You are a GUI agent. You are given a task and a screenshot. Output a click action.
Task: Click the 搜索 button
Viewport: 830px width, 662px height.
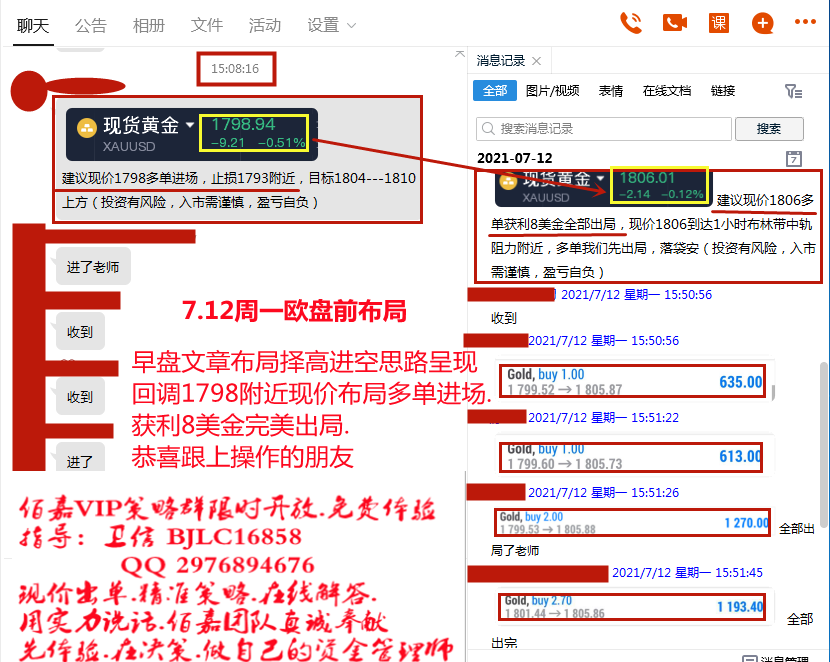click(x=769, y=129)
